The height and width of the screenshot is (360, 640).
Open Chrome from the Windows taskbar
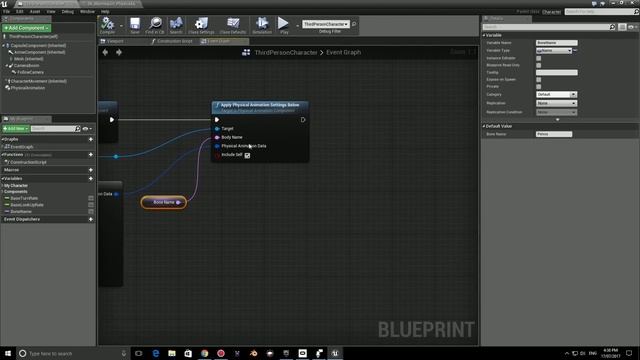point(204,353)
